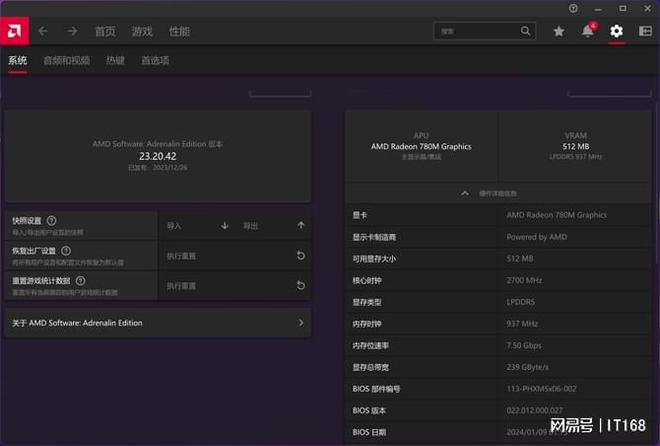Click reset icon in 恢复出厂设置 row
Viewport: 660px width, 446px height.
[x=301, y=255]
